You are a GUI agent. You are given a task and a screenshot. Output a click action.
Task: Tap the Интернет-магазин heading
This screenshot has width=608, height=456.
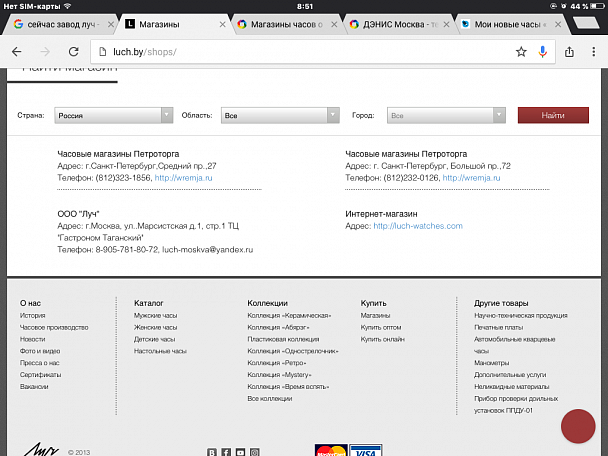381,214
